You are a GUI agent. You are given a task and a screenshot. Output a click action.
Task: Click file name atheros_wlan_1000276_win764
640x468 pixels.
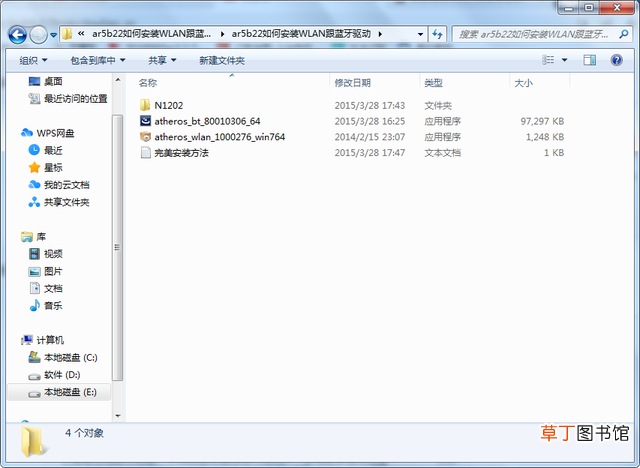coord(220,137)
